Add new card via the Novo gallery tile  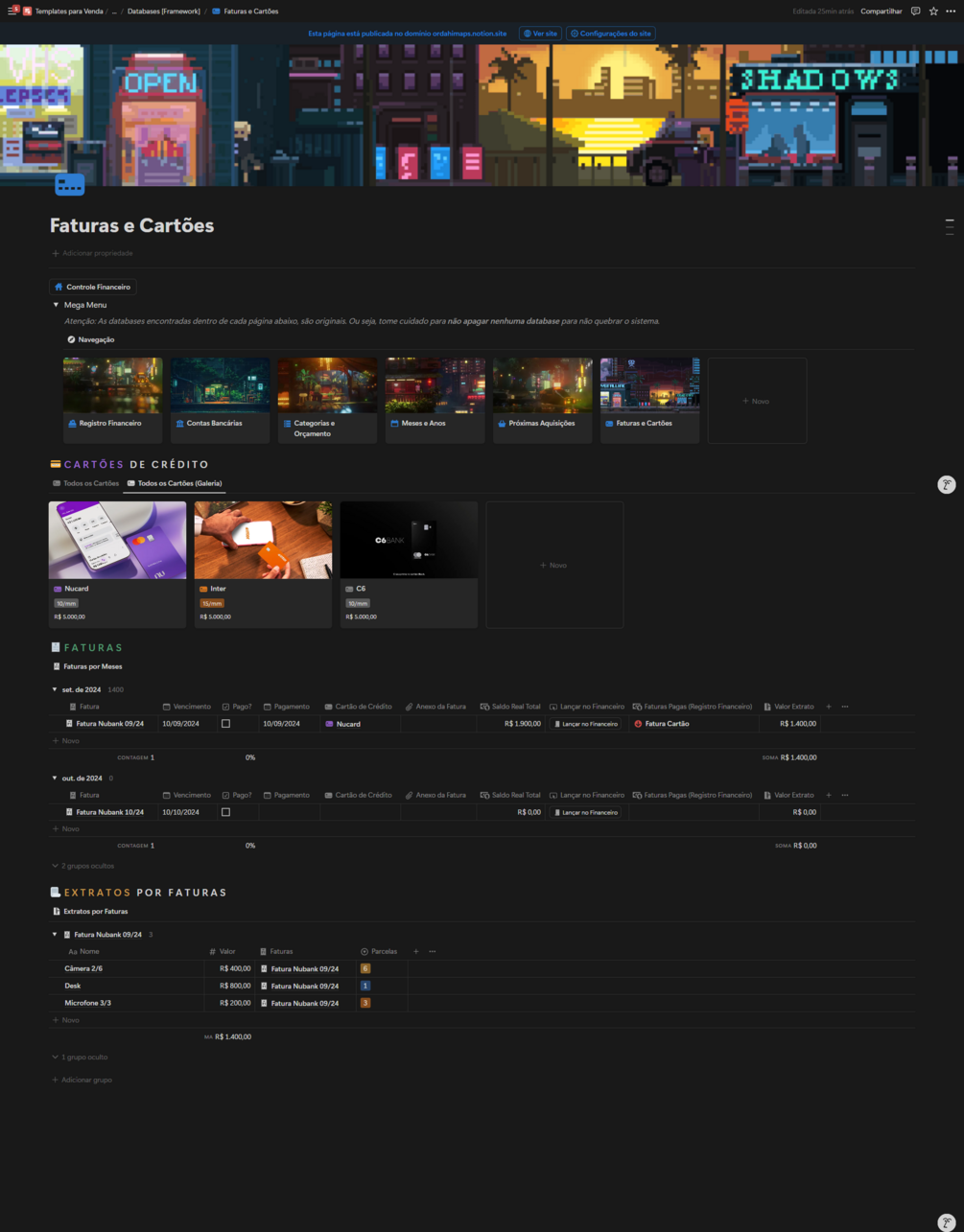point(554,565)
